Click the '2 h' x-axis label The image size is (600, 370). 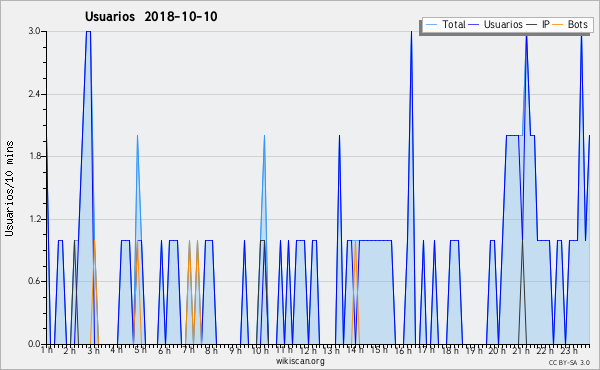(x=70, y=350)
